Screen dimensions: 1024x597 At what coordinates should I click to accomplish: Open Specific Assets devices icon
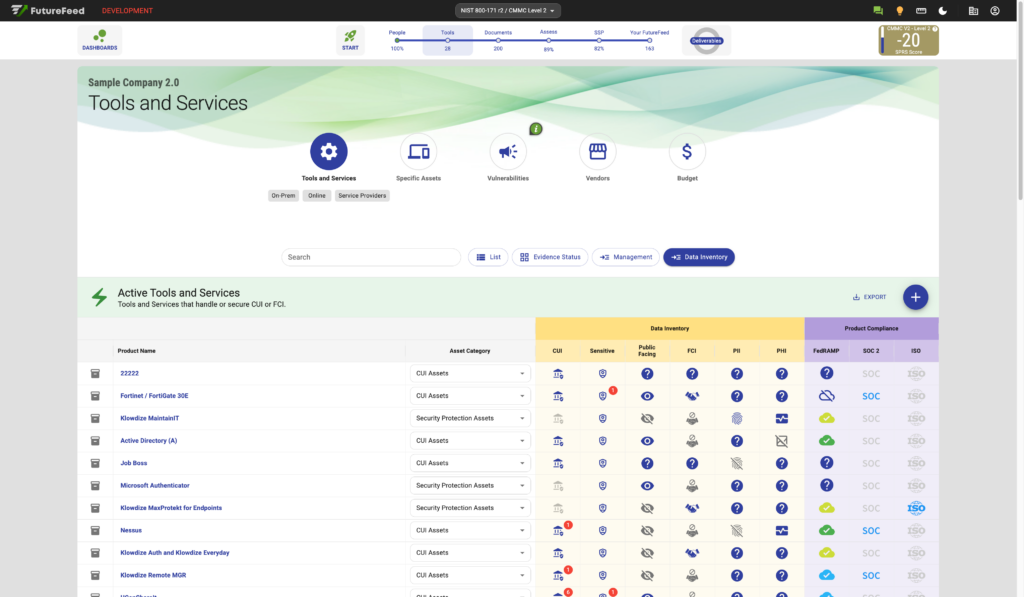(x=419, y=152)
